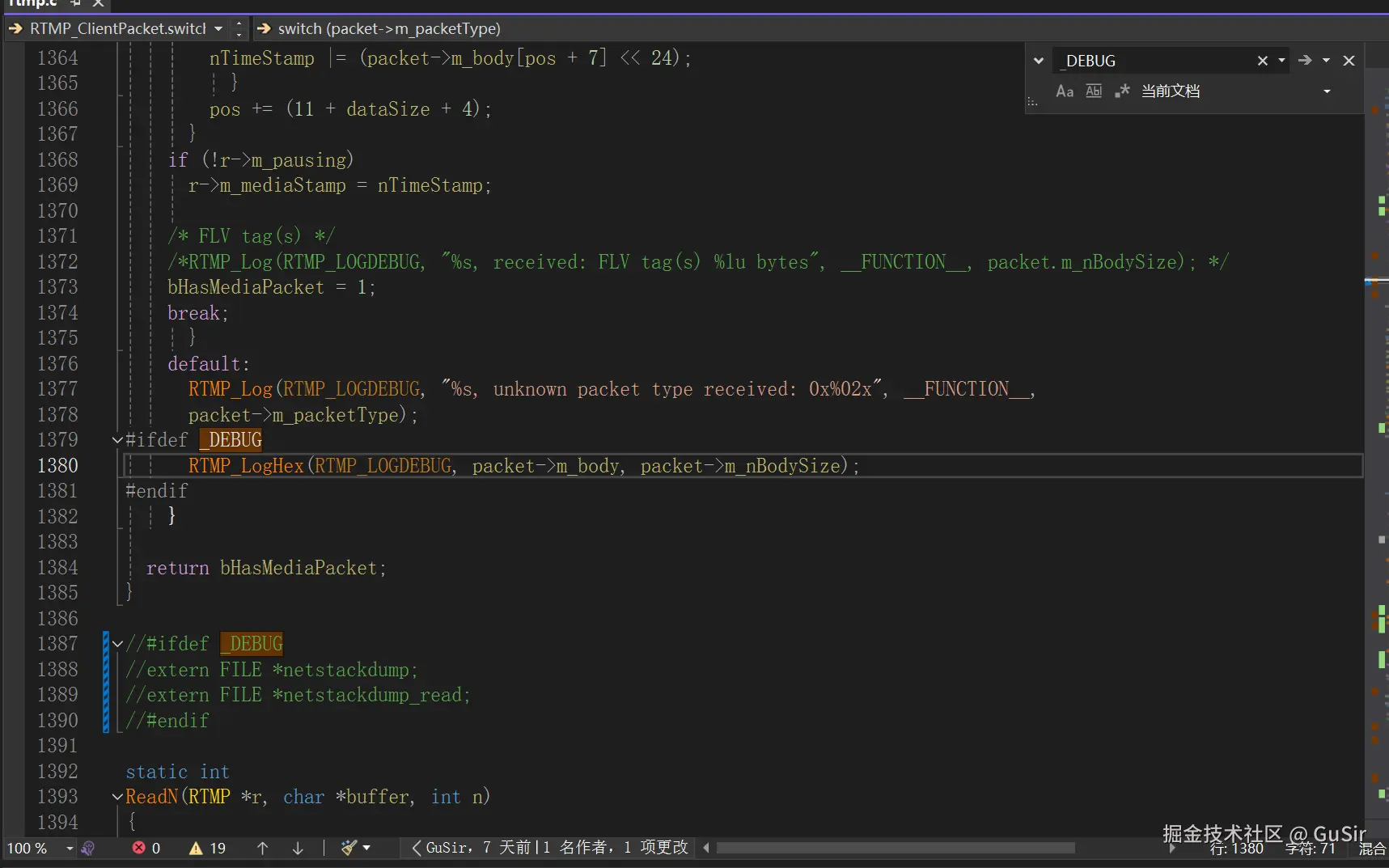The height and width of the screenshot is (868, 1389).
Task: Click 'packet->m_packetType);' on line 1378
Action: pos(303,415)
